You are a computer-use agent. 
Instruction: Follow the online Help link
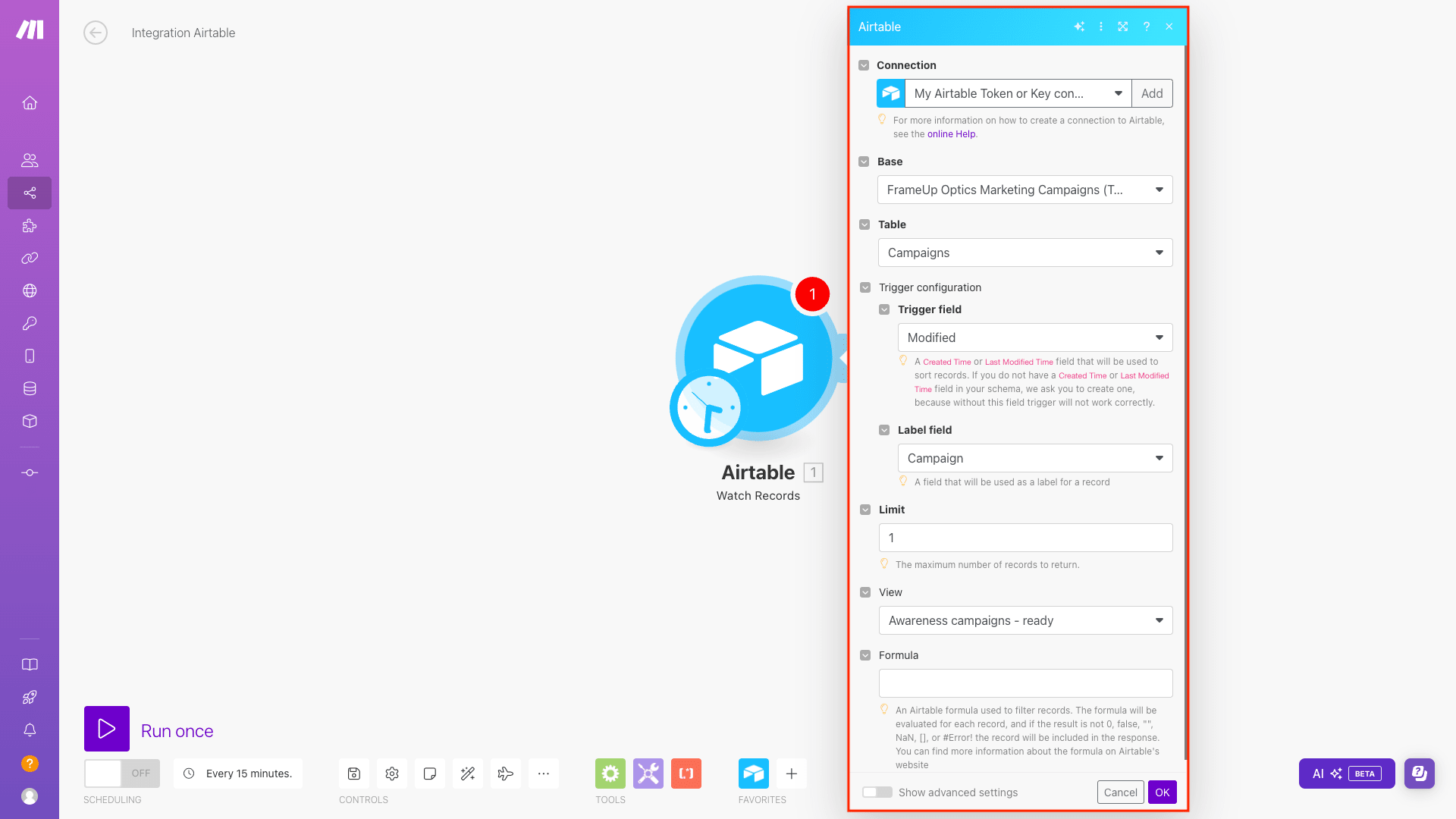point(950,133)
